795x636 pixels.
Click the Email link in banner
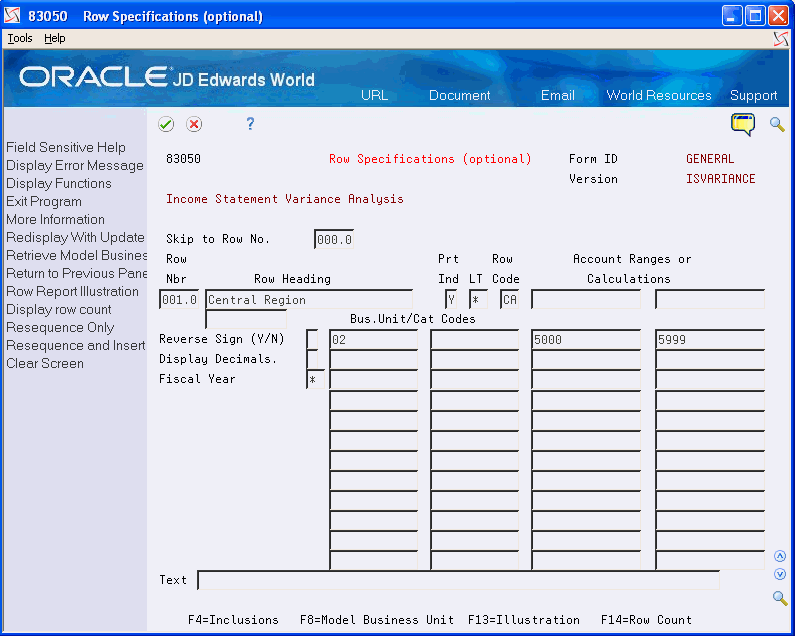(558, 95)
